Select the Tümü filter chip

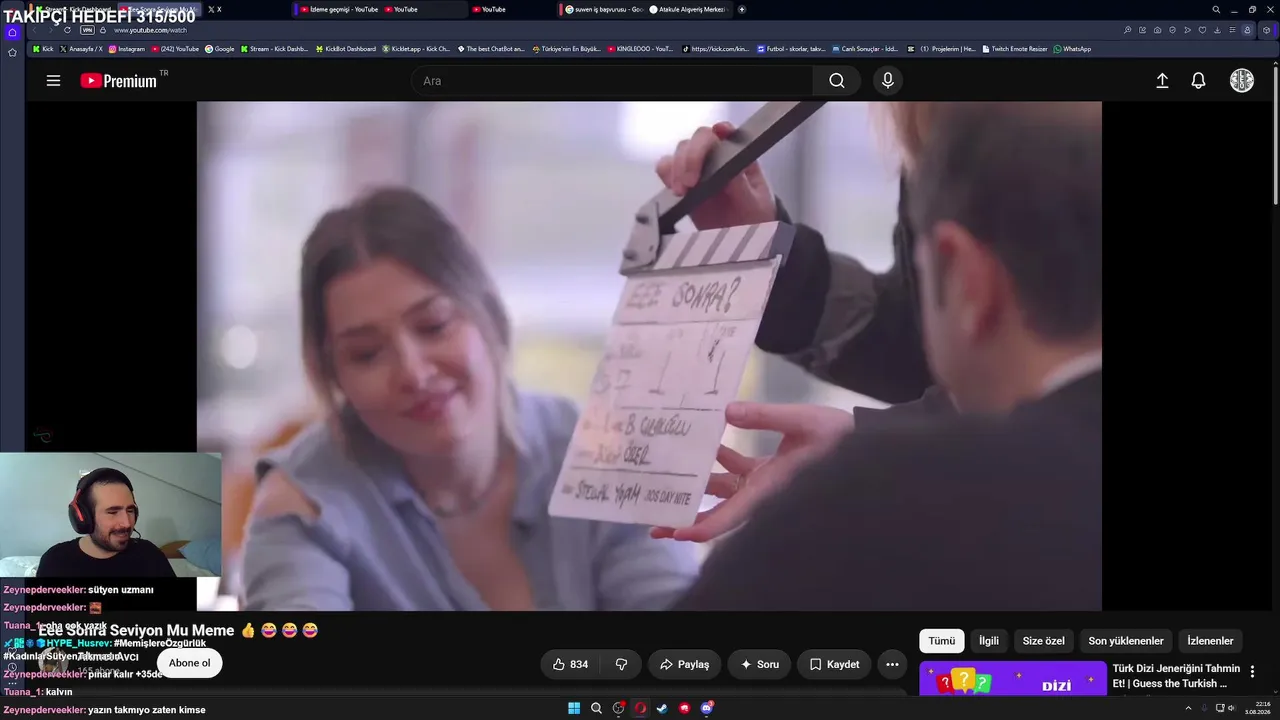[x=942, y=641]
